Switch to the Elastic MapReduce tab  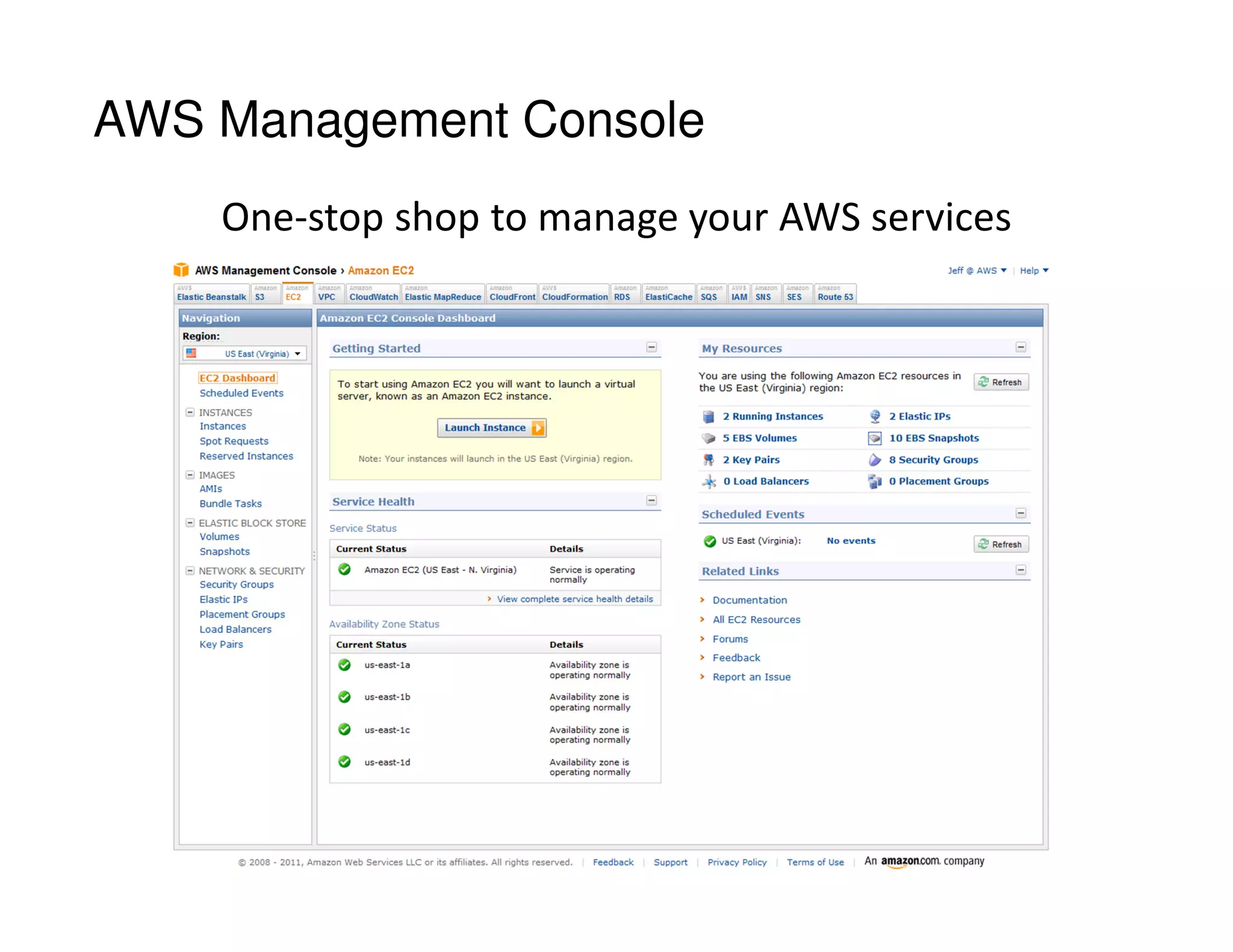(443, 294)
